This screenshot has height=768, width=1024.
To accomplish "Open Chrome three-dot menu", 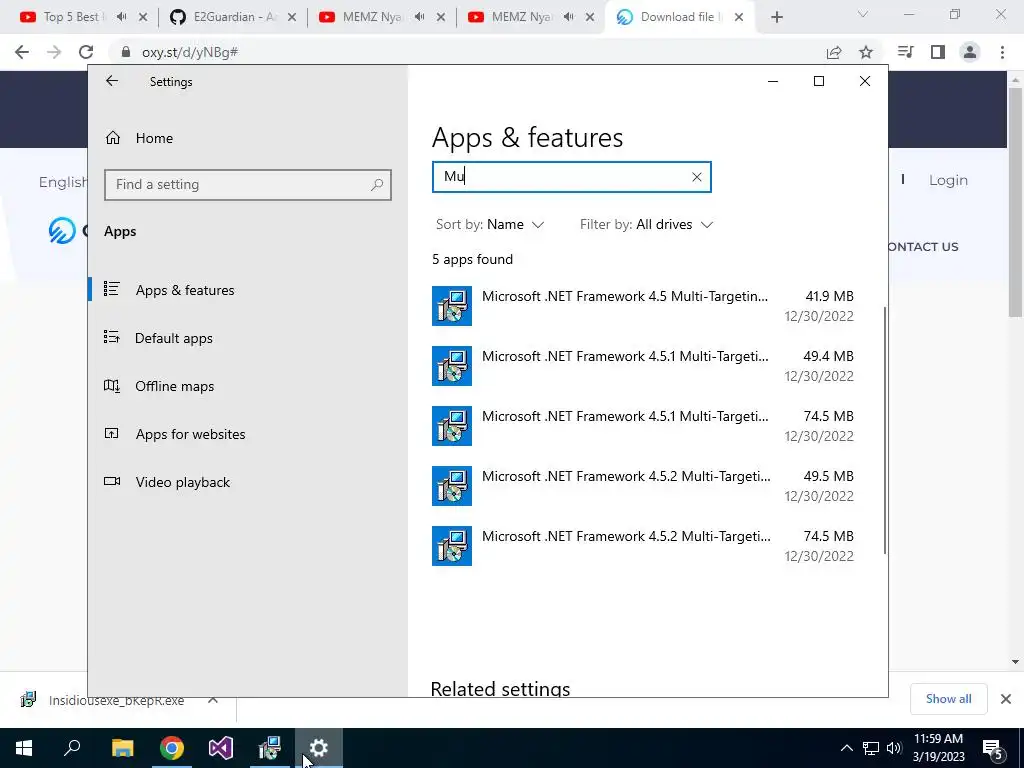I will [1002, 52].
